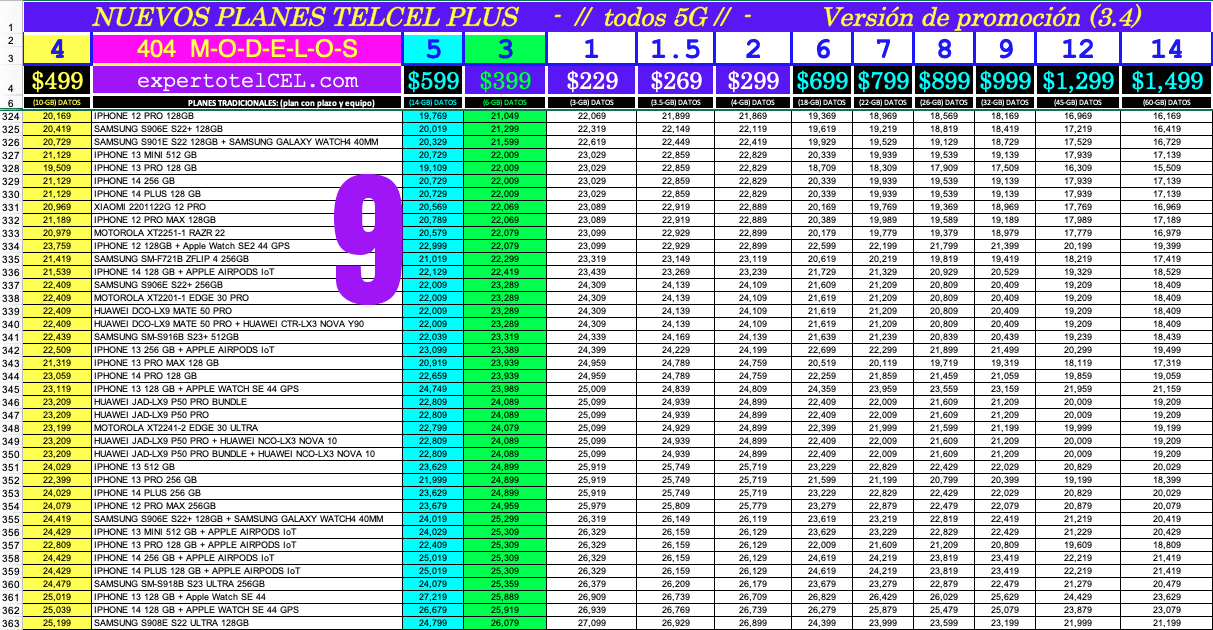
Task: Click plan number '14' header cell
Action: pyautogui.click(x=1166, y=49)
